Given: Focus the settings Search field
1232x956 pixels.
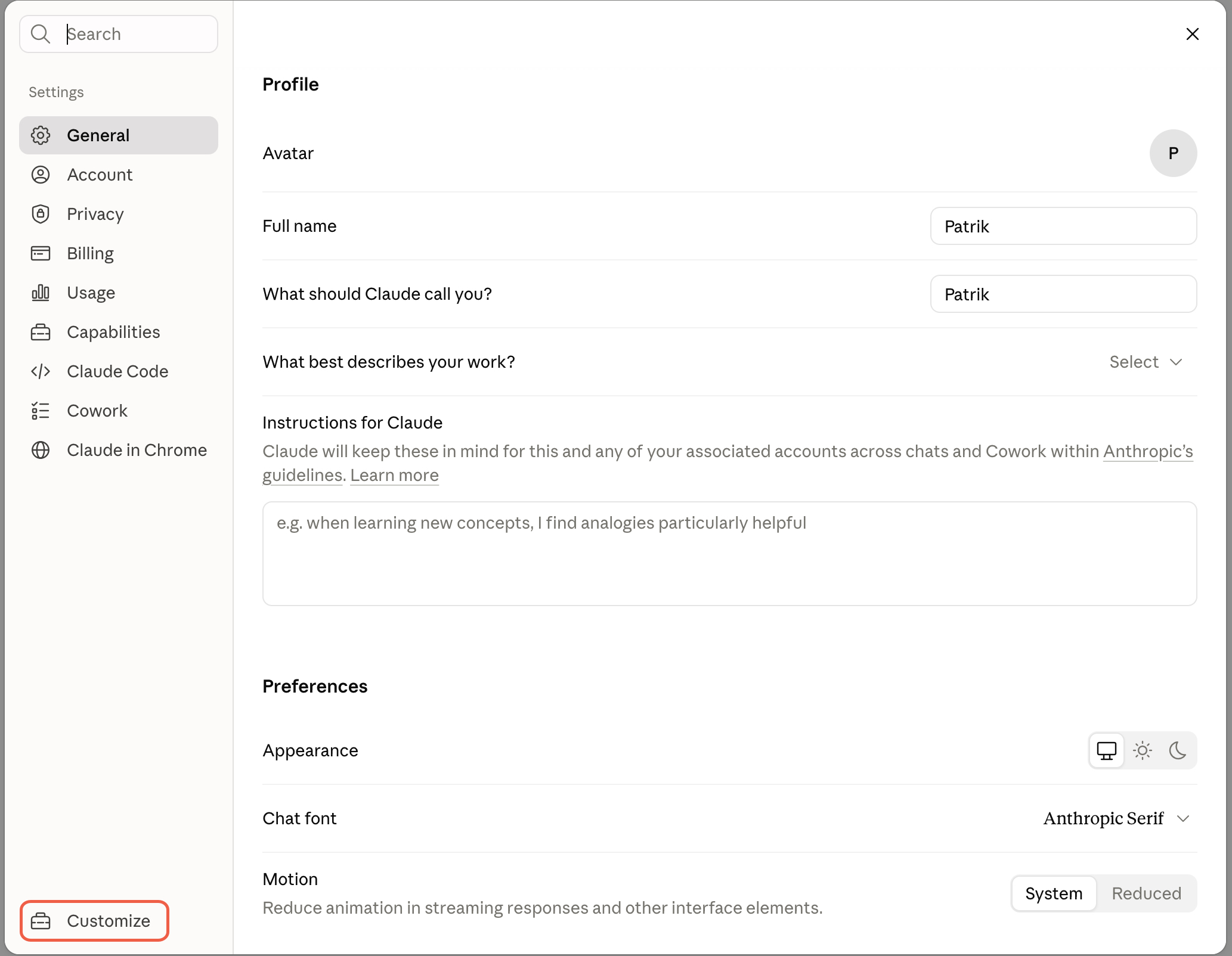Looking at the screenshot, I should [119, 34].
